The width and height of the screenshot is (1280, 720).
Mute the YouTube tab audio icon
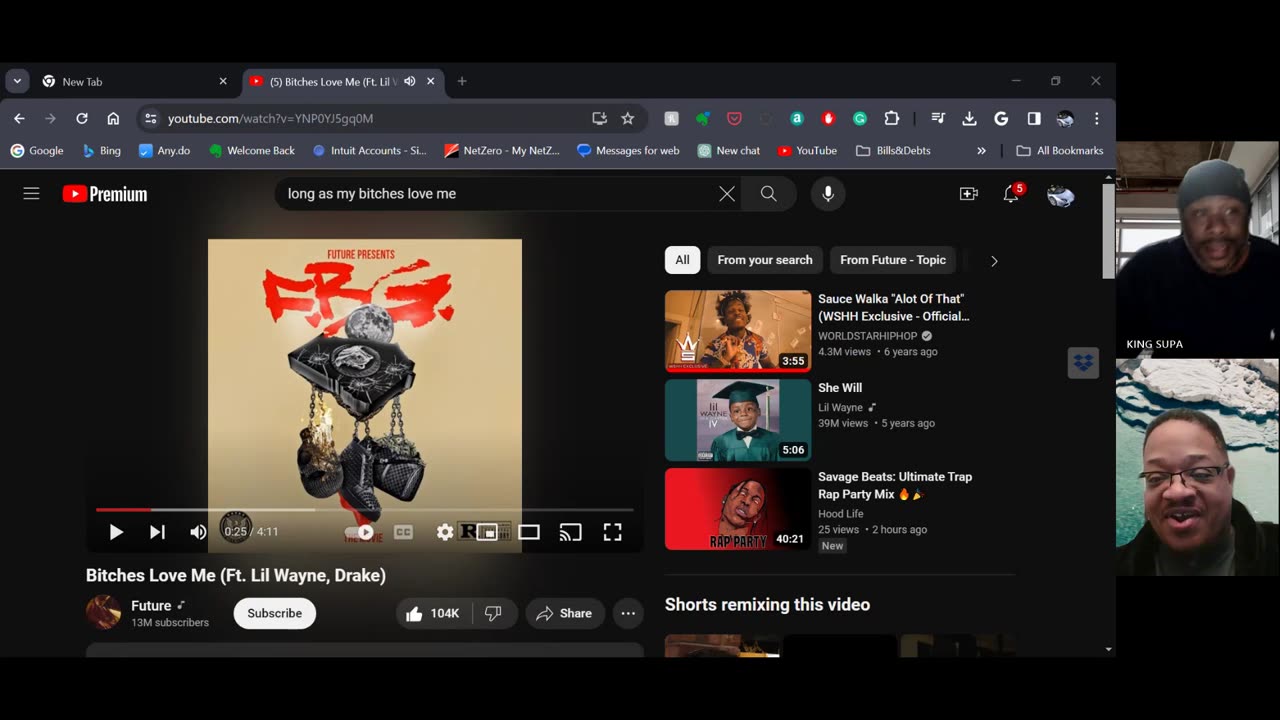click(410, 82)
